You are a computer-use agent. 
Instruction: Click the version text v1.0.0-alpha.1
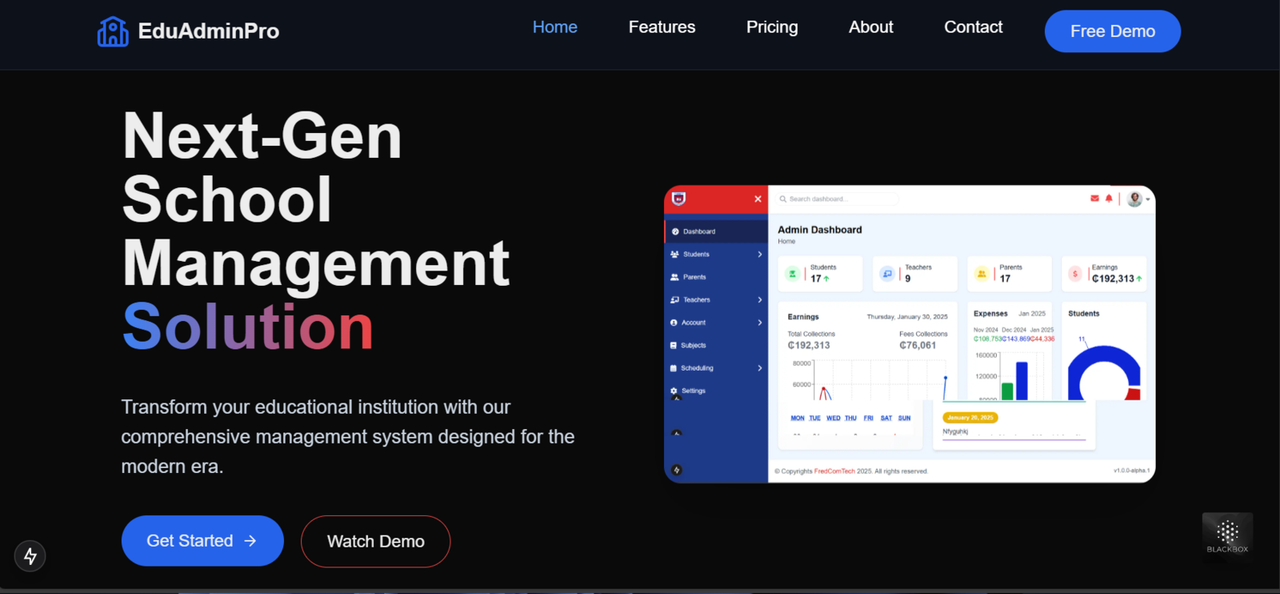1132,471
